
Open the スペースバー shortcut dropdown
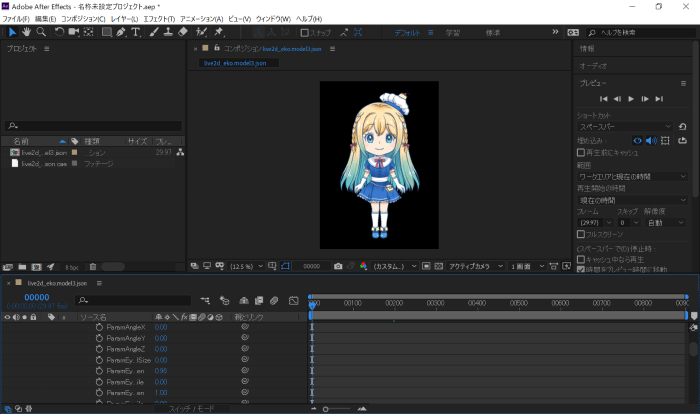click(x=624, y=127)
